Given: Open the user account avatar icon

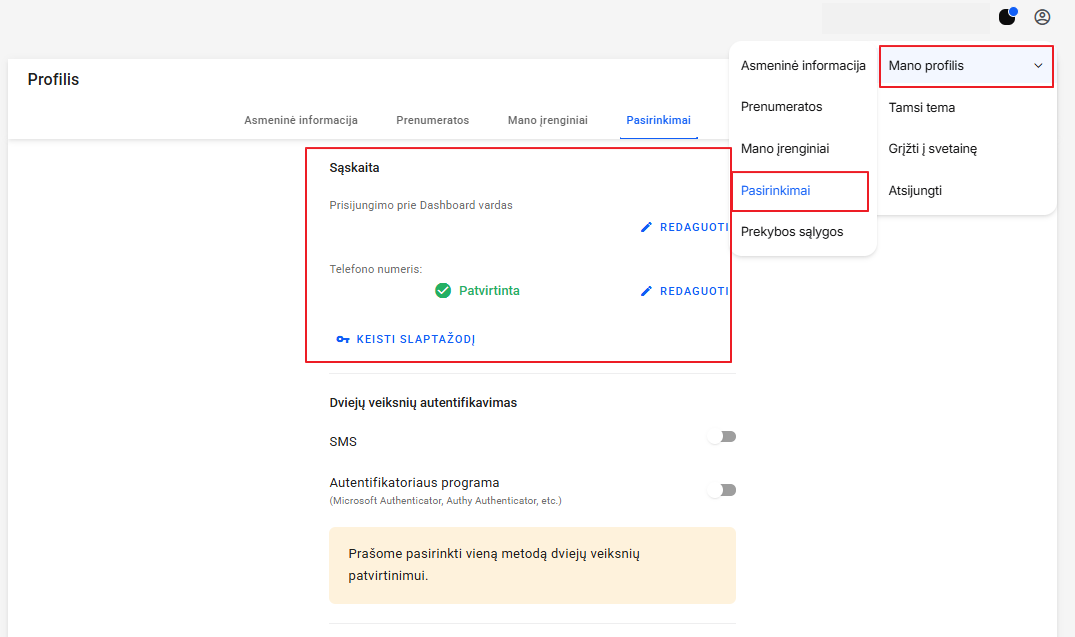Looking at the screenshot, I should (x=1042, y=17).
